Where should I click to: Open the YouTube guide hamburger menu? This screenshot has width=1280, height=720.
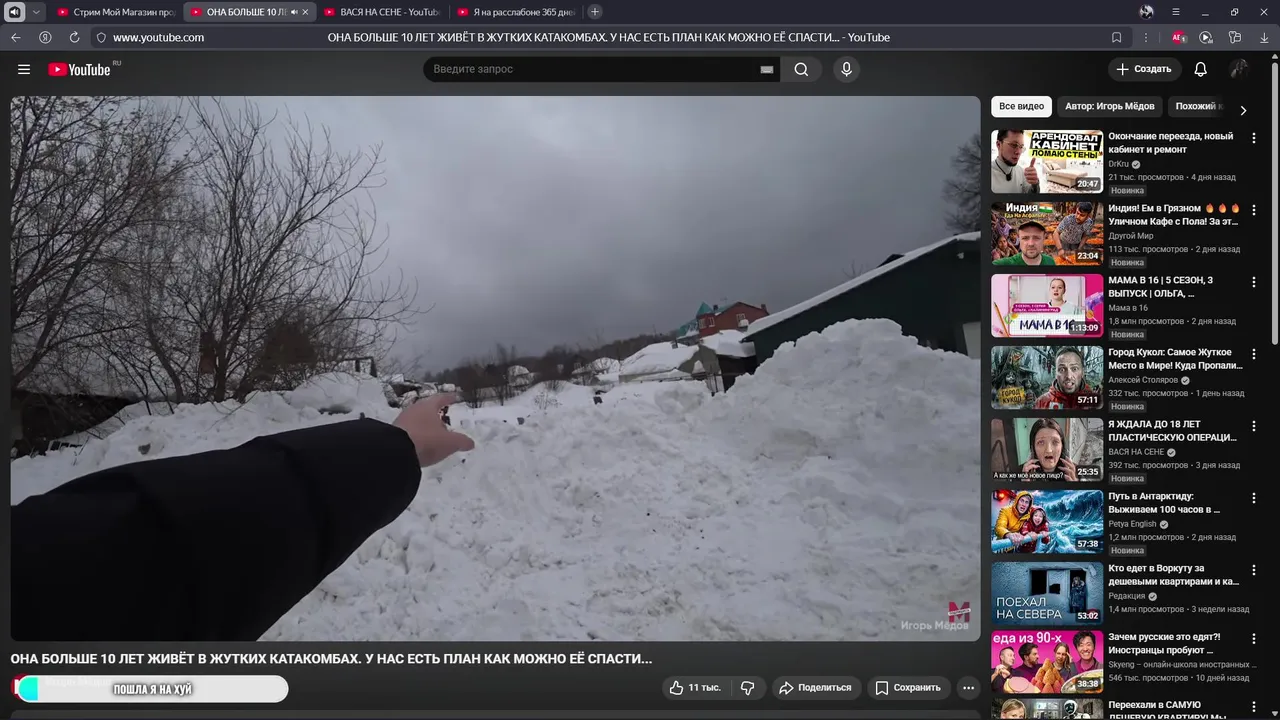(x=24, y=69)
